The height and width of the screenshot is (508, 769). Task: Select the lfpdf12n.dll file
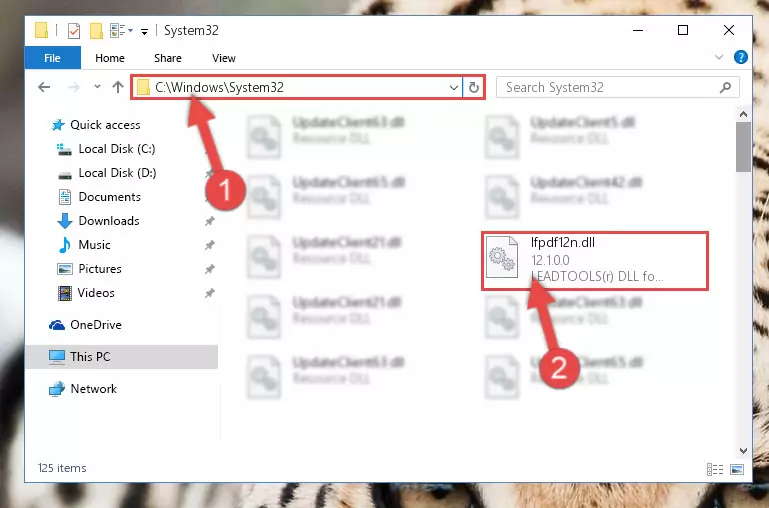[x=594, y=260]
